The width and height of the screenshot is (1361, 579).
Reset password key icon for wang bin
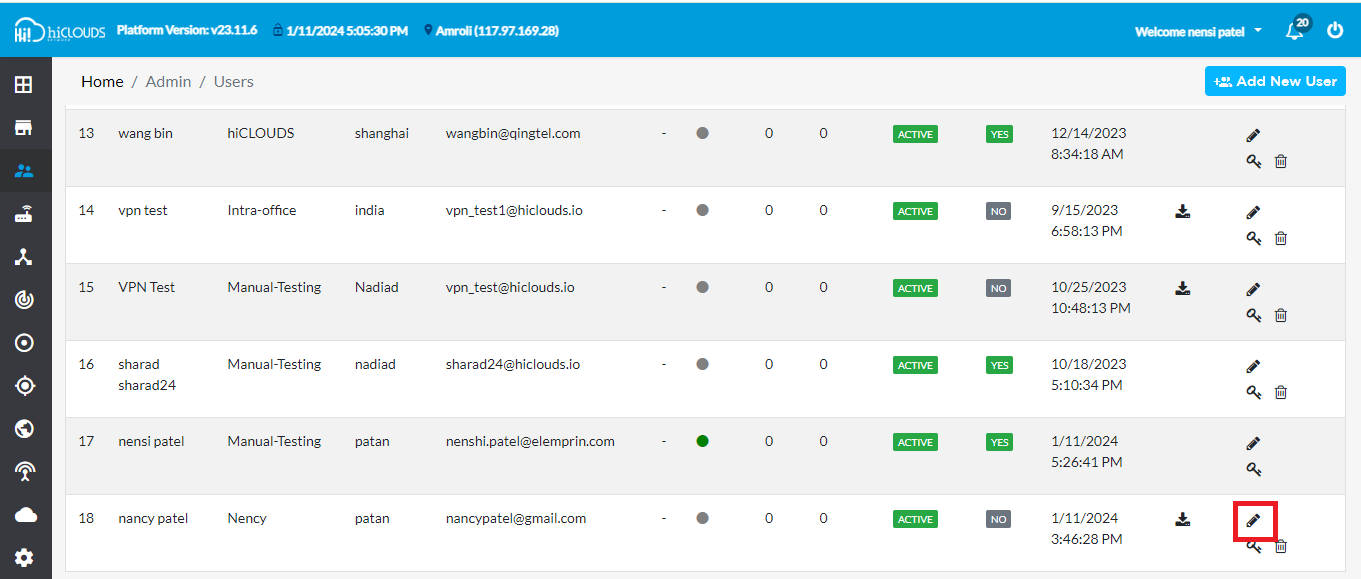click(1254, 161)
